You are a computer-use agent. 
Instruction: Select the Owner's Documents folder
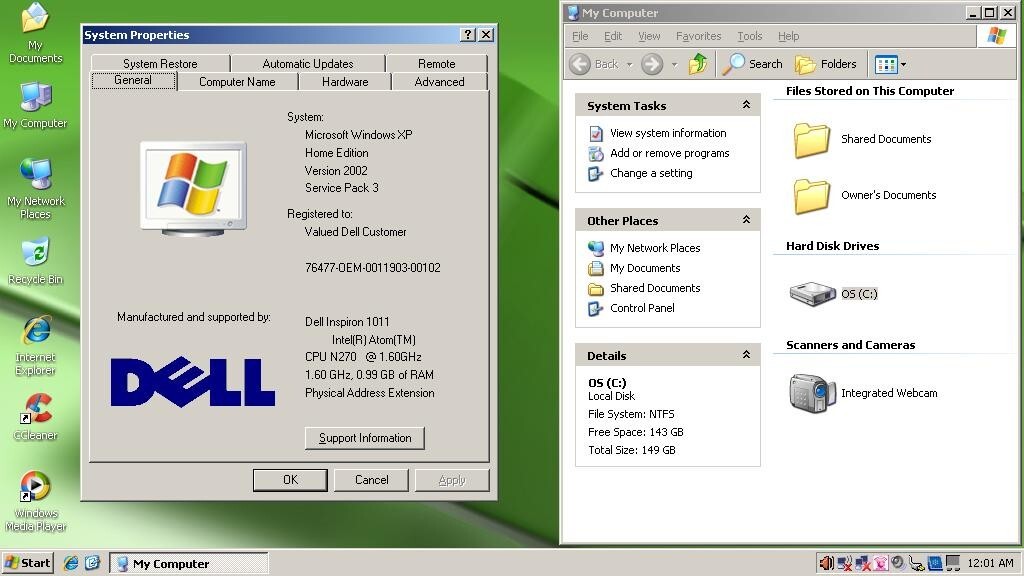pos(865,196)
